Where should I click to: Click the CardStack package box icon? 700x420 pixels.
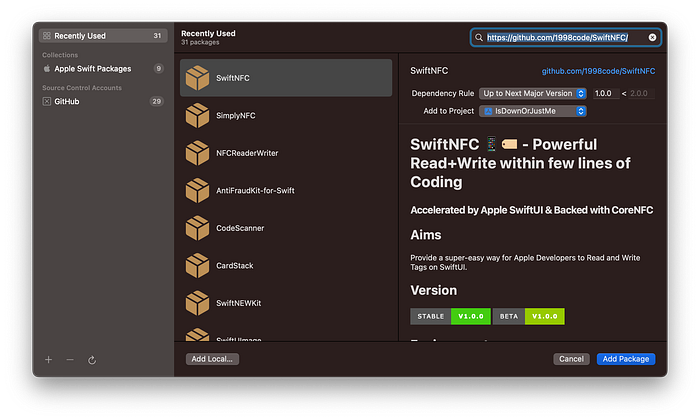coord(197,265)
